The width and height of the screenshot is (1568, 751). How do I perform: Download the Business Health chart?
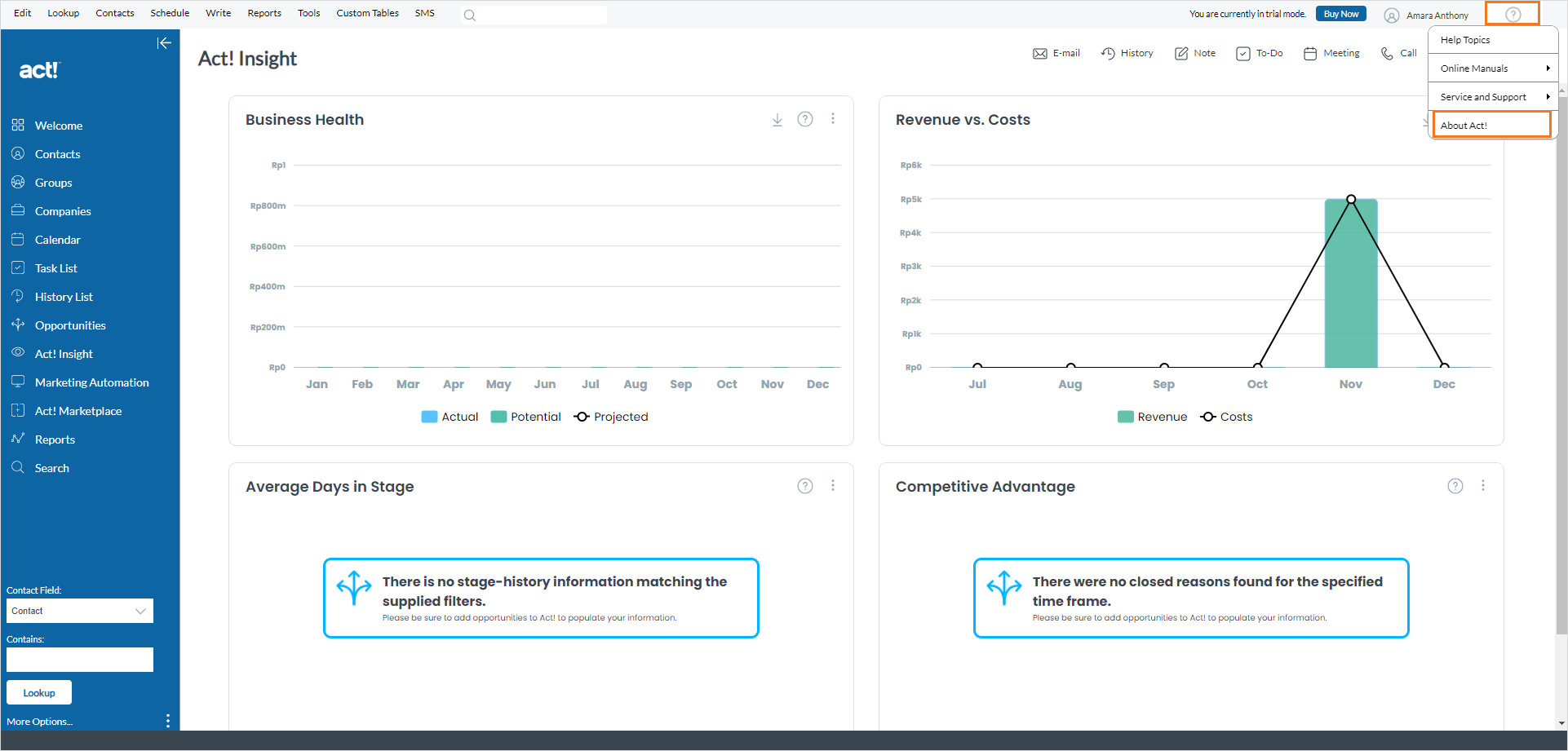(777, 120)
